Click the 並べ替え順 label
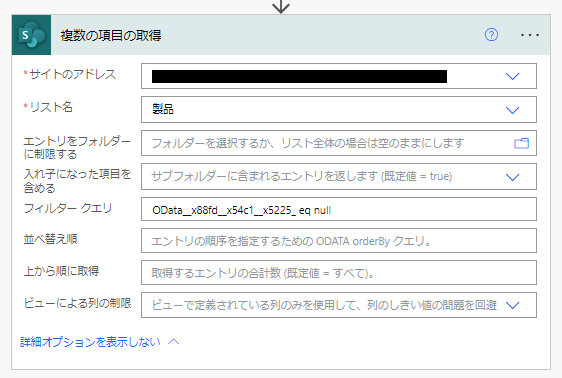562x378 pixels. pyautogui.click(x=51, y=239)
